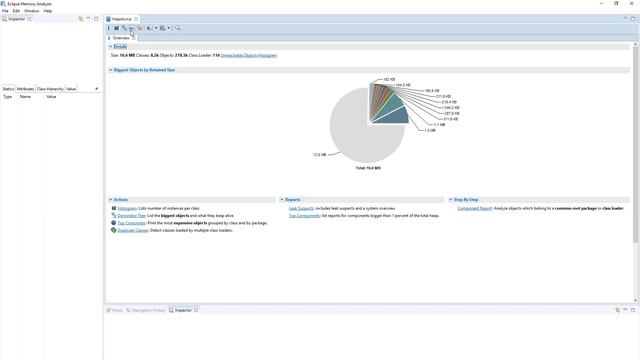Open the Top Consumers link
Screen dimensions: 640x360
click(131, 223)
